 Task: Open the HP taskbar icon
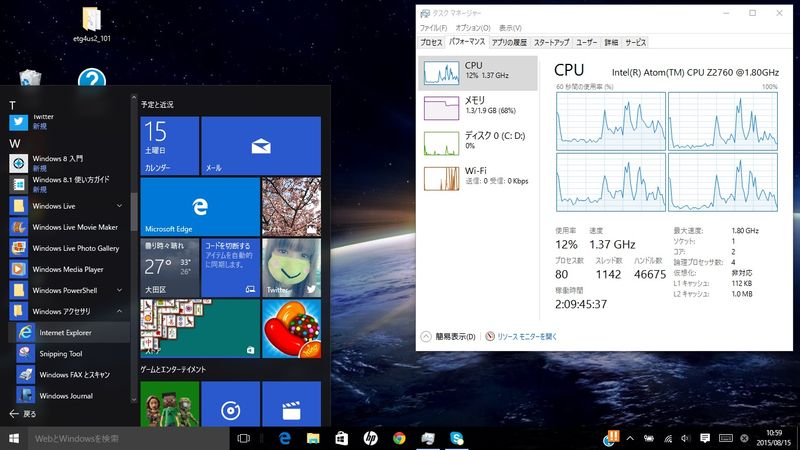click(x=370, y=438)
